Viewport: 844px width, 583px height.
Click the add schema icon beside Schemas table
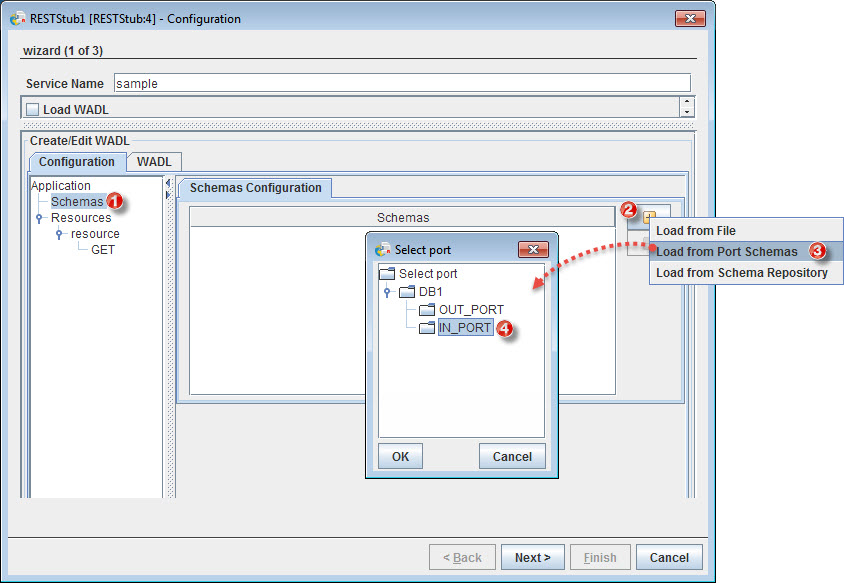[x=650, y=217]
